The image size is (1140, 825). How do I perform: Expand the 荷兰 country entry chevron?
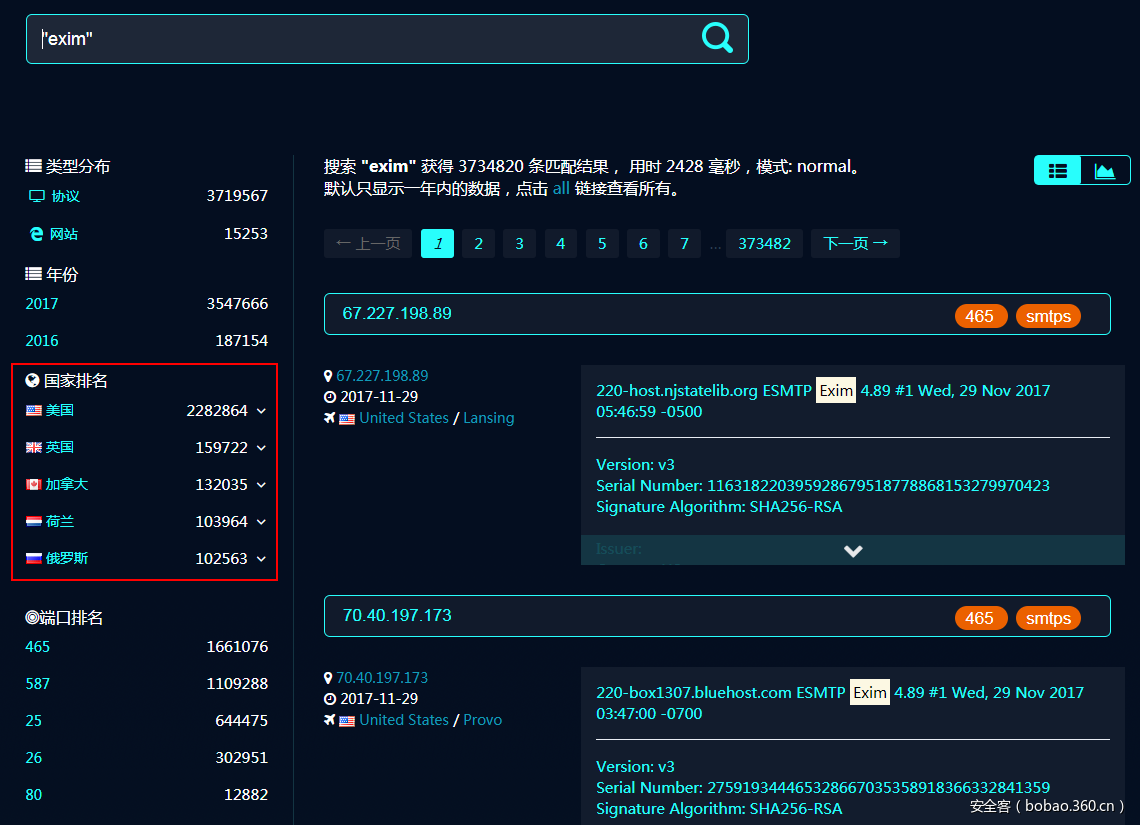[261, 521]
